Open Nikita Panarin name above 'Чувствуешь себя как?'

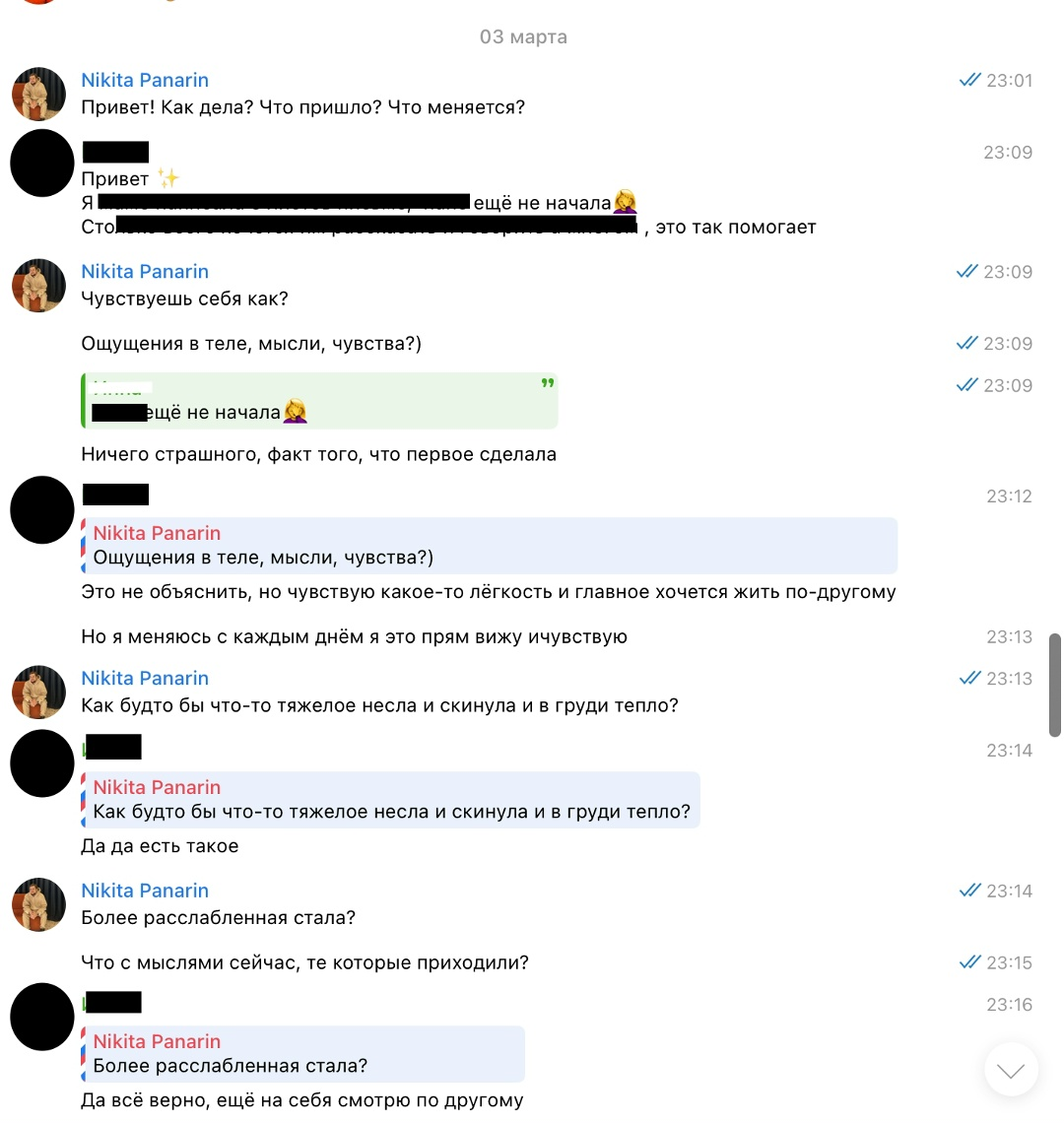[x=145, y=272]
